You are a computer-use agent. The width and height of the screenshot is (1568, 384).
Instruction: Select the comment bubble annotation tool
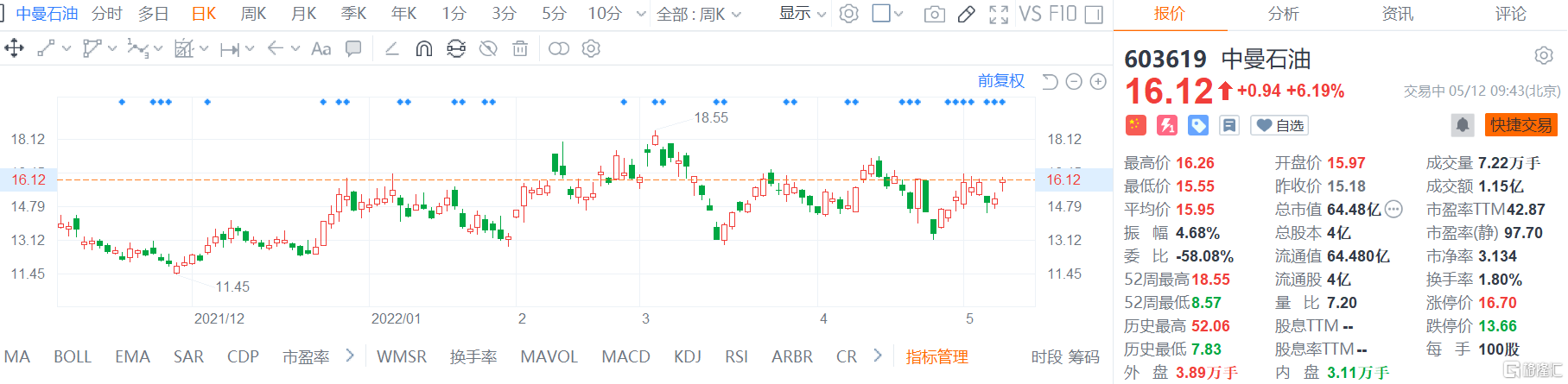353,49
